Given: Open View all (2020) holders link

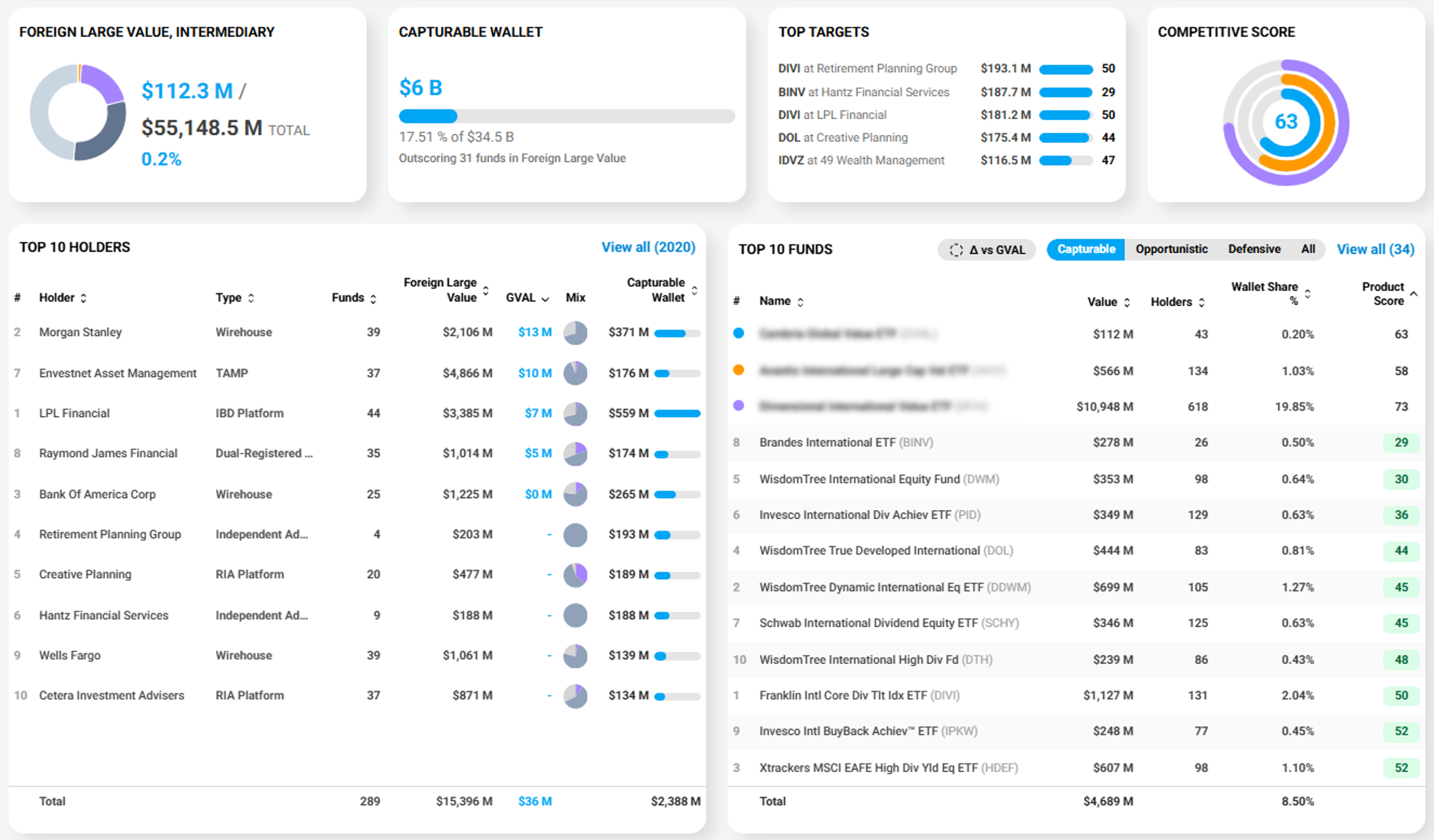Looking at the screenshot, I should [x=648, y=247].
